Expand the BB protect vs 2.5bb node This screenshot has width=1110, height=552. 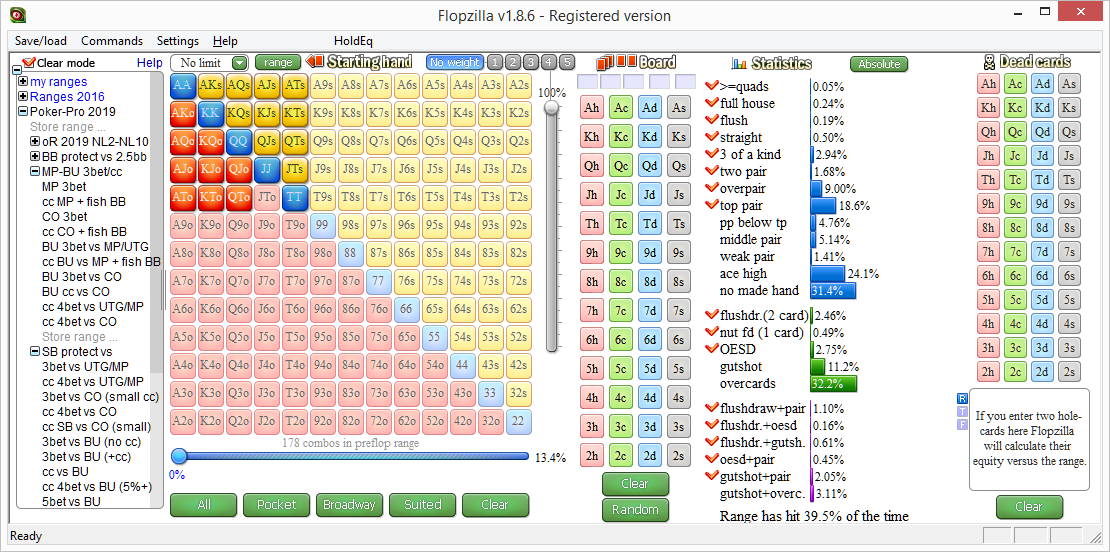pyautogui.click(x=35, y=156)
